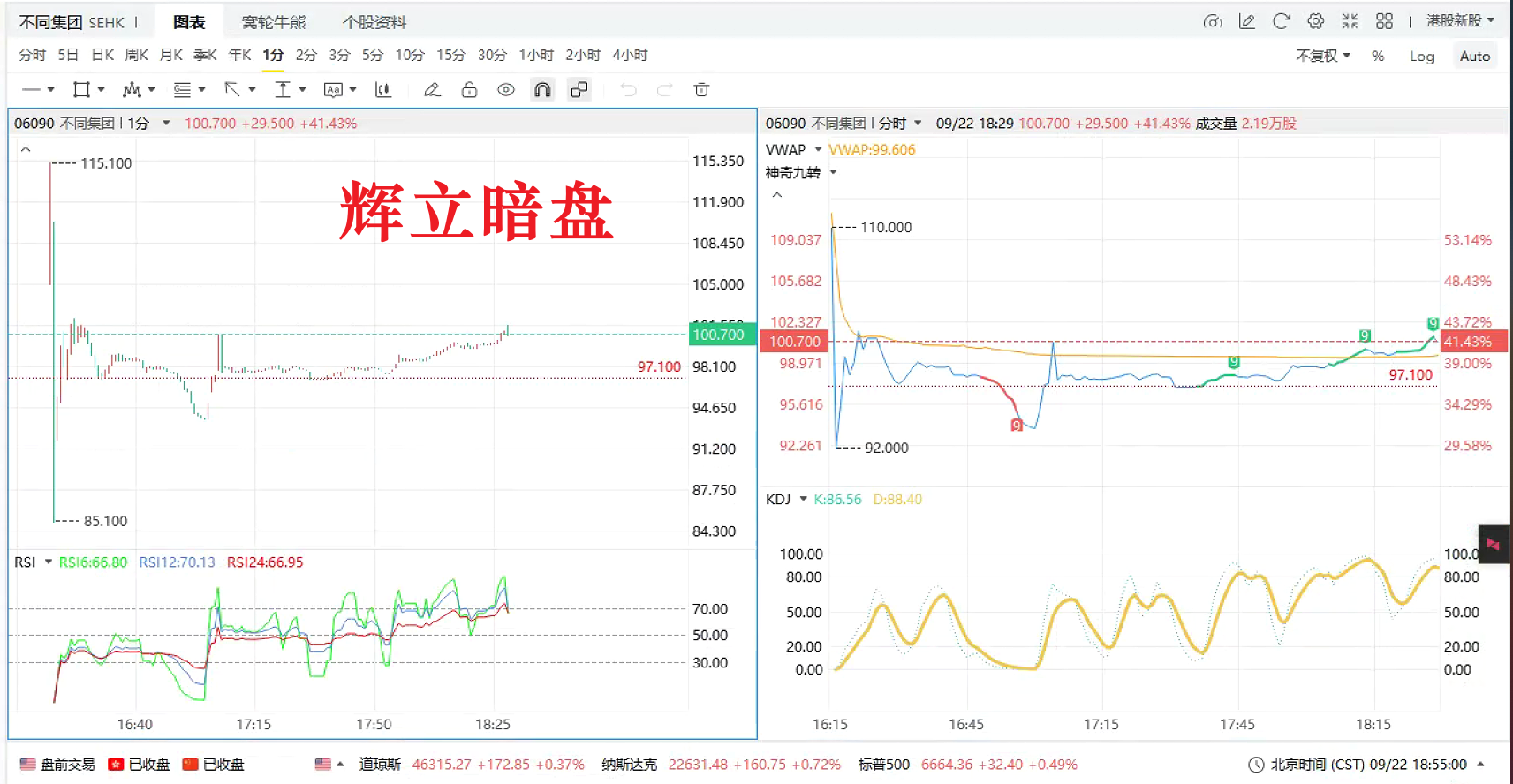Select the arrow annotation tool
Image resolution: width=1513 pixels, height=784 pixels.
click(x=232, y=90)
